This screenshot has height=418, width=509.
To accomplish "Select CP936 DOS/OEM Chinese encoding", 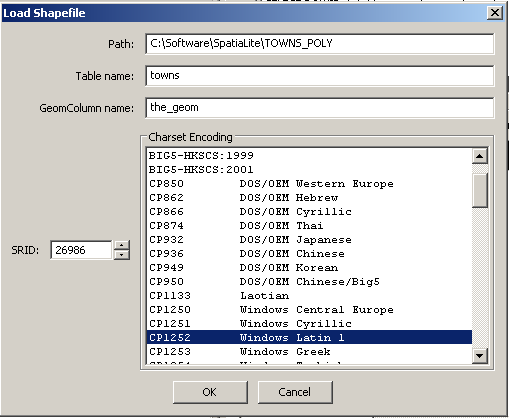I will click(309, 254).
